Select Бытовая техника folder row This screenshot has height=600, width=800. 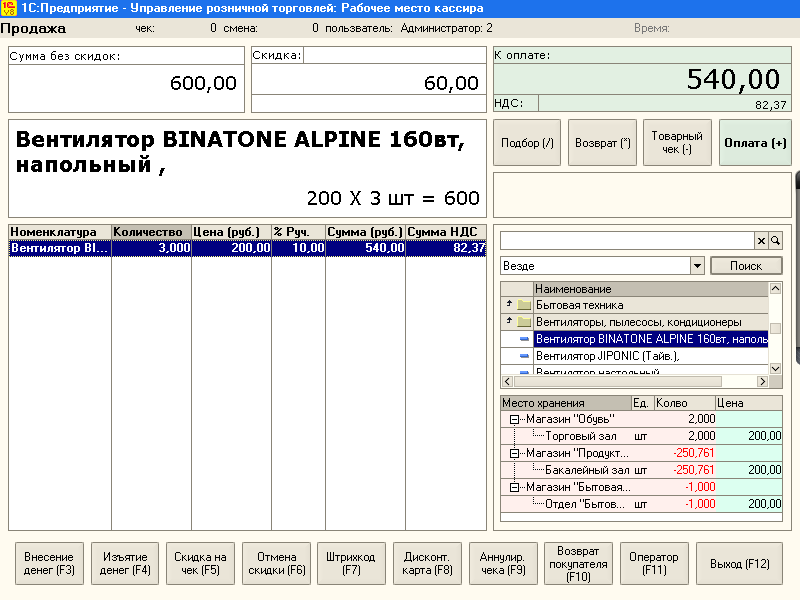tap(635, 305)
